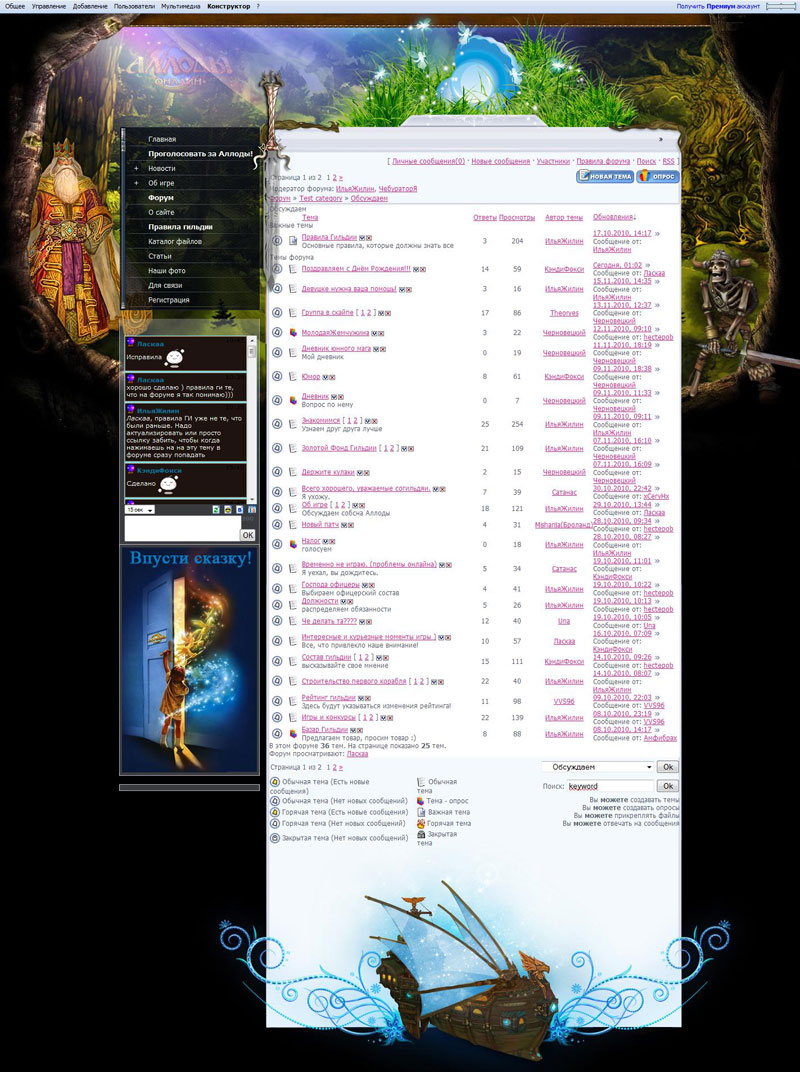Click the mini-chat message text area

182,529
